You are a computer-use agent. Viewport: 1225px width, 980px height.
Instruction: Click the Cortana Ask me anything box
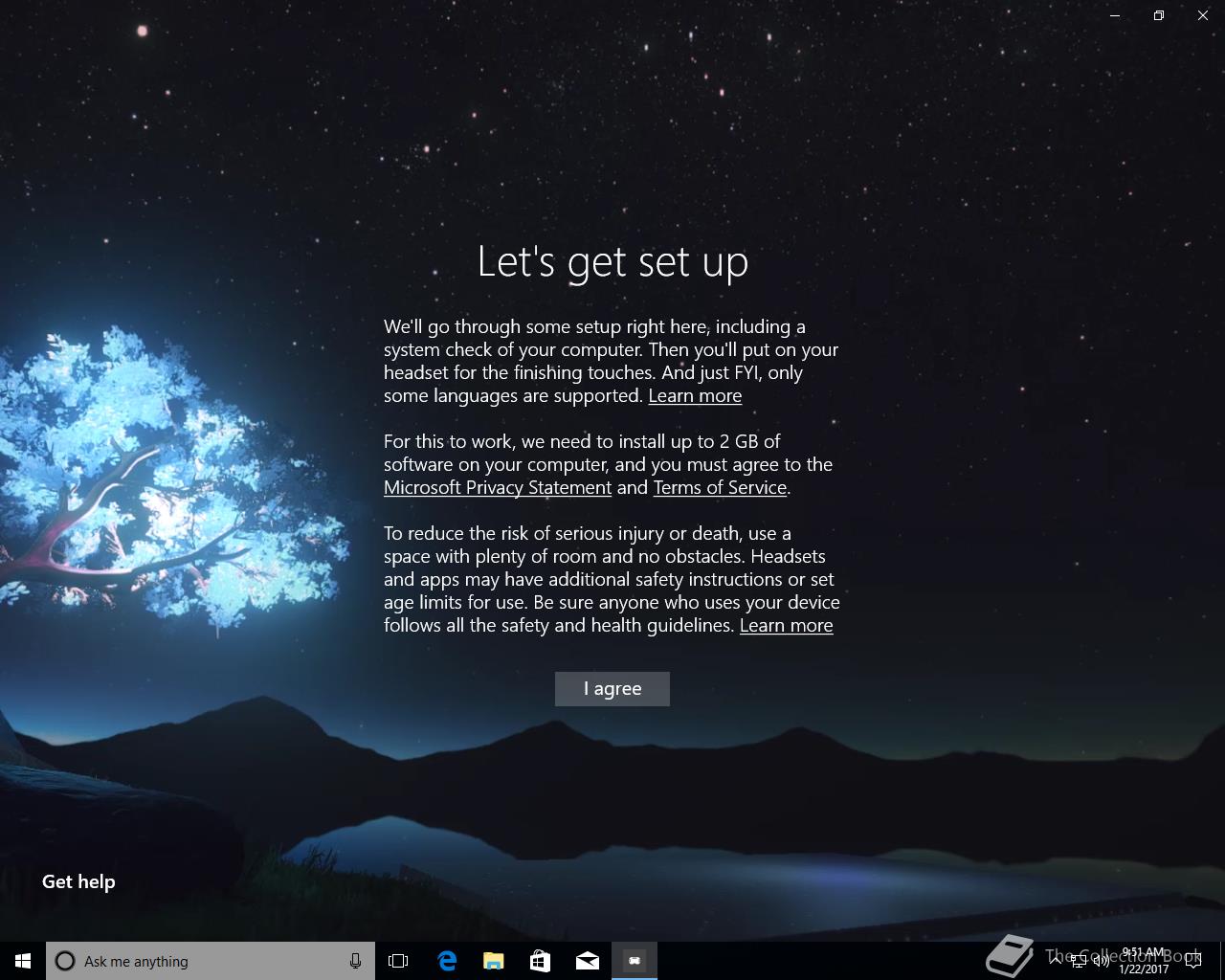coord(210,961)
